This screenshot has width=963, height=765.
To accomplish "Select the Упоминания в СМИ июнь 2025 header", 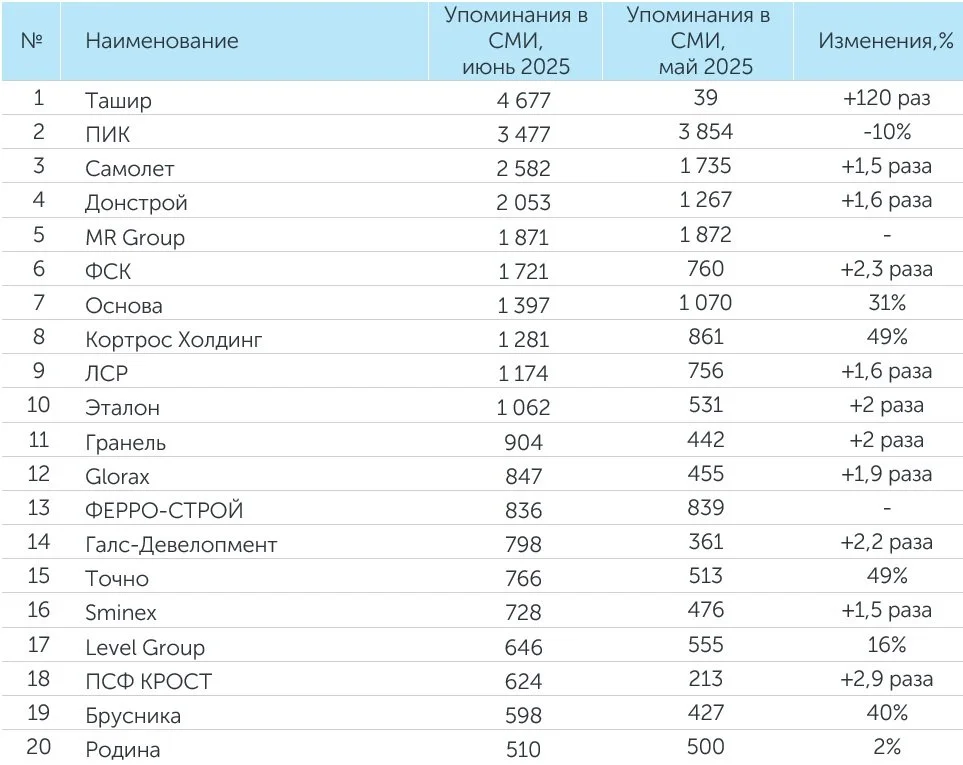I will (x=516, y=41).
